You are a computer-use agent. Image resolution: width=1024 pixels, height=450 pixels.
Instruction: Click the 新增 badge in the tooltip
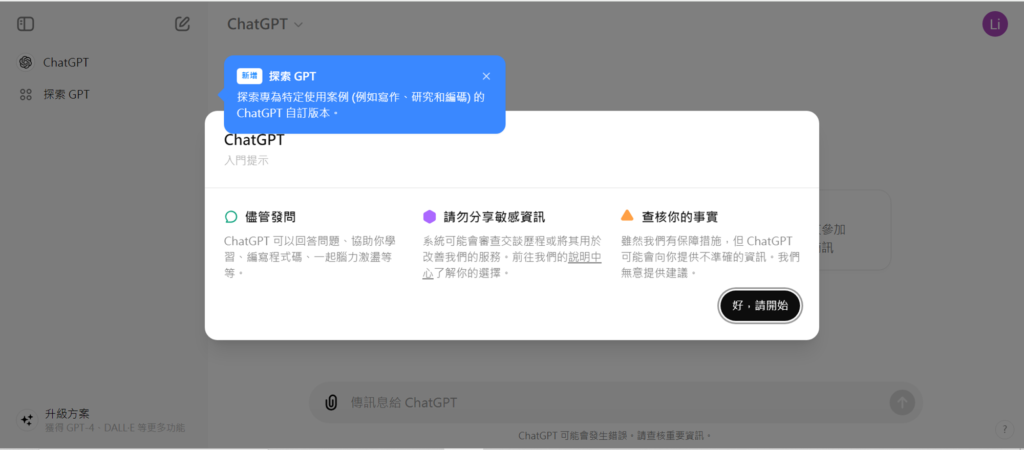coord(249,76)
